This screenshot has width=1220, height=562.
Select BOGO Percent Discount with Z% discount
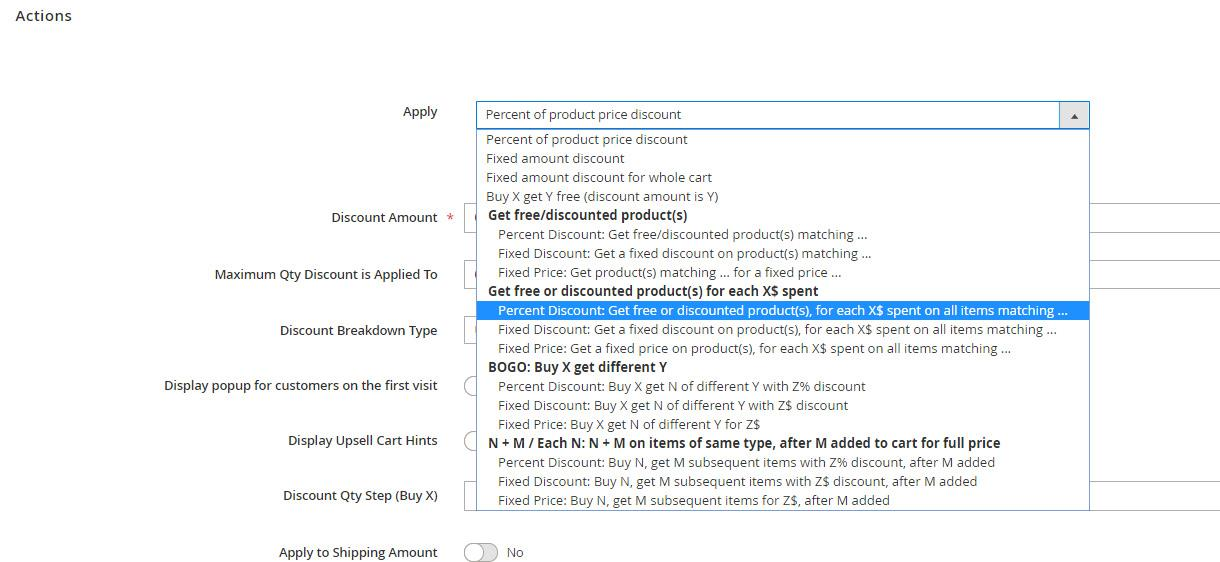(x=782, y=386)
